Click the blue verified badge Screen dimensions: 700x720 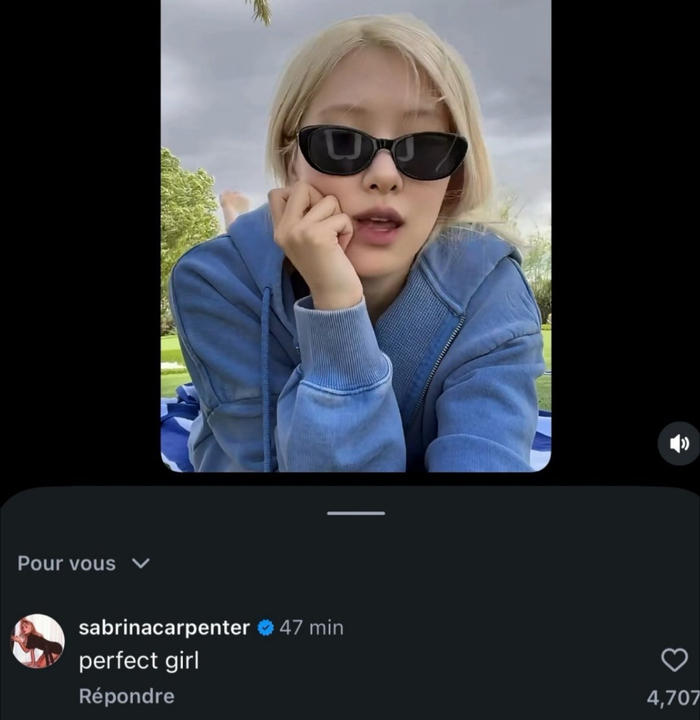click(265, 628)
